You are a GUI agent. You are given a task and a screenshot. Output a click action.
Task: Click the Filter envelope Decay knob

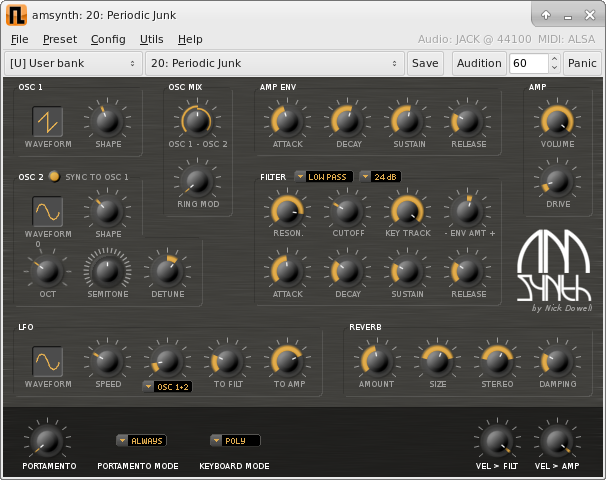pos(347,271)
